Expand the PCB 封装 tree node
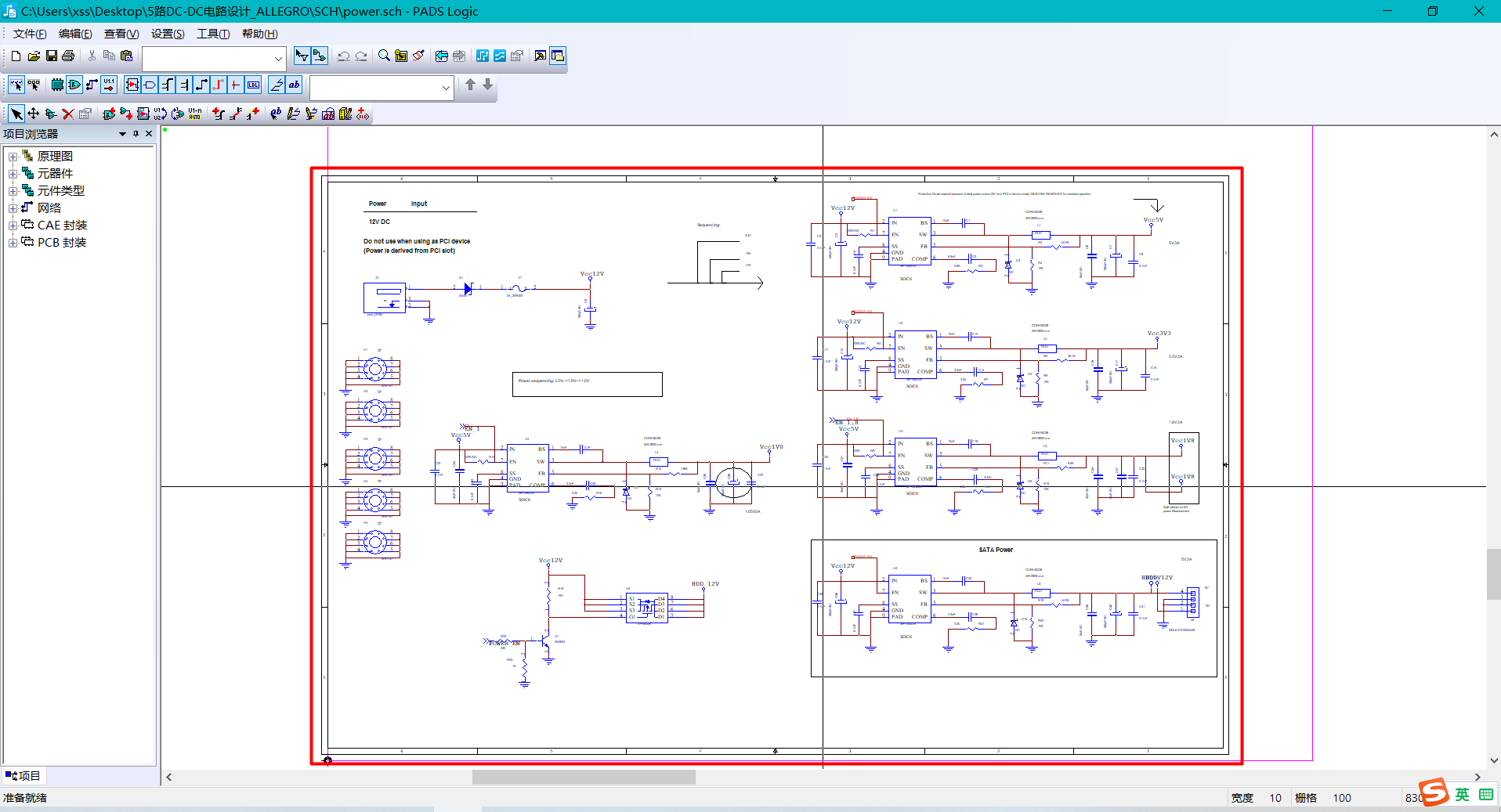Screen dimensions: 1501x812 [13, 243]
